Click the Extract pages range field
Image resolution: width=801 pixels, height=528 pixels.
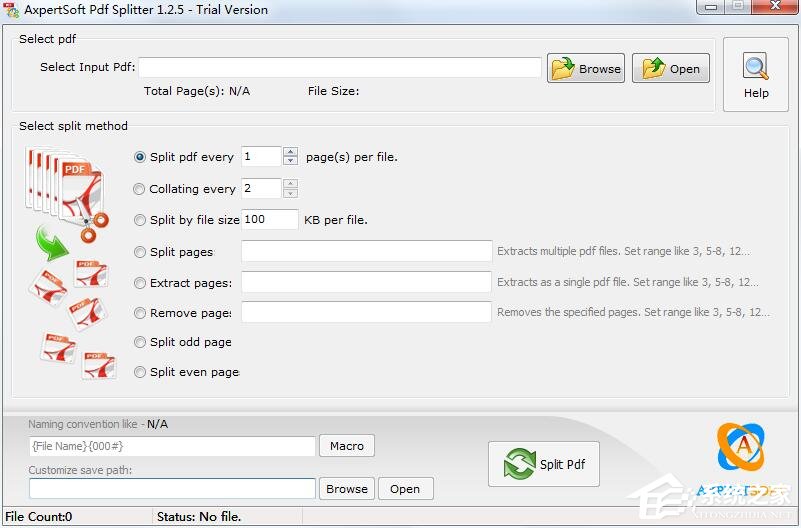point(366,282)
